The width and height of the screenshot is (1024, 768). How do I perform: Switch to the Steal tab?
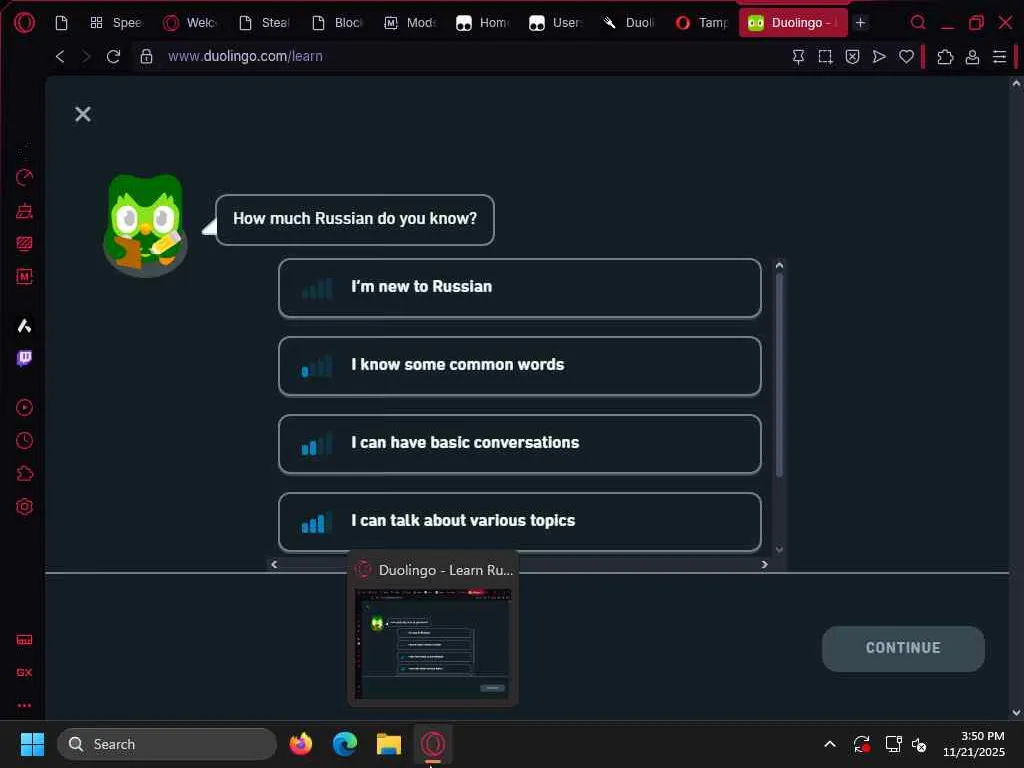coord(264,23)
